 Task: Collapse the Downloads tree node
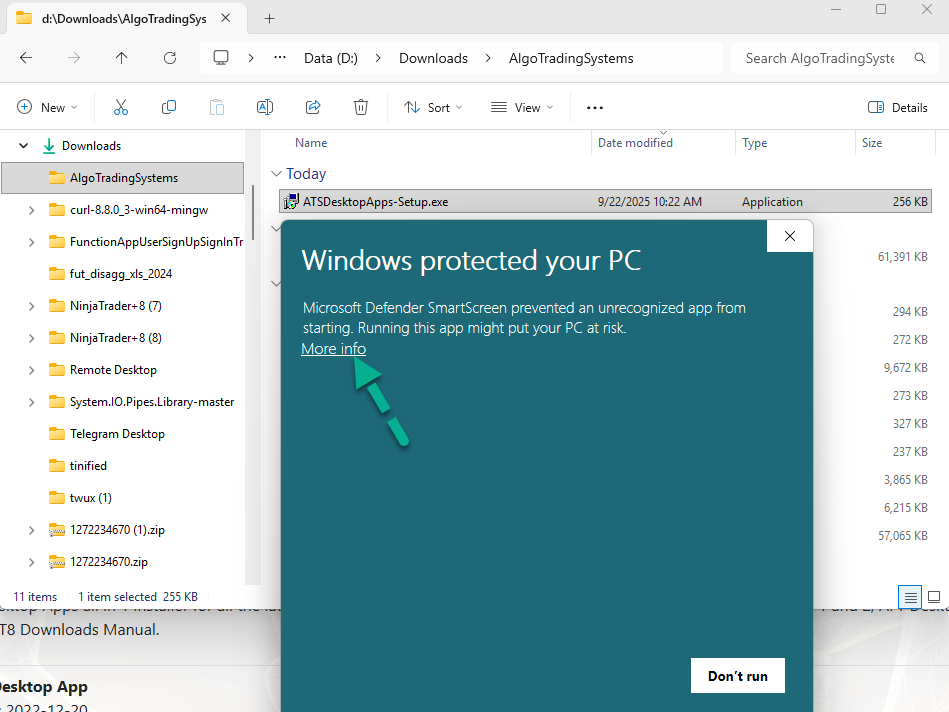tap(24, 146)
